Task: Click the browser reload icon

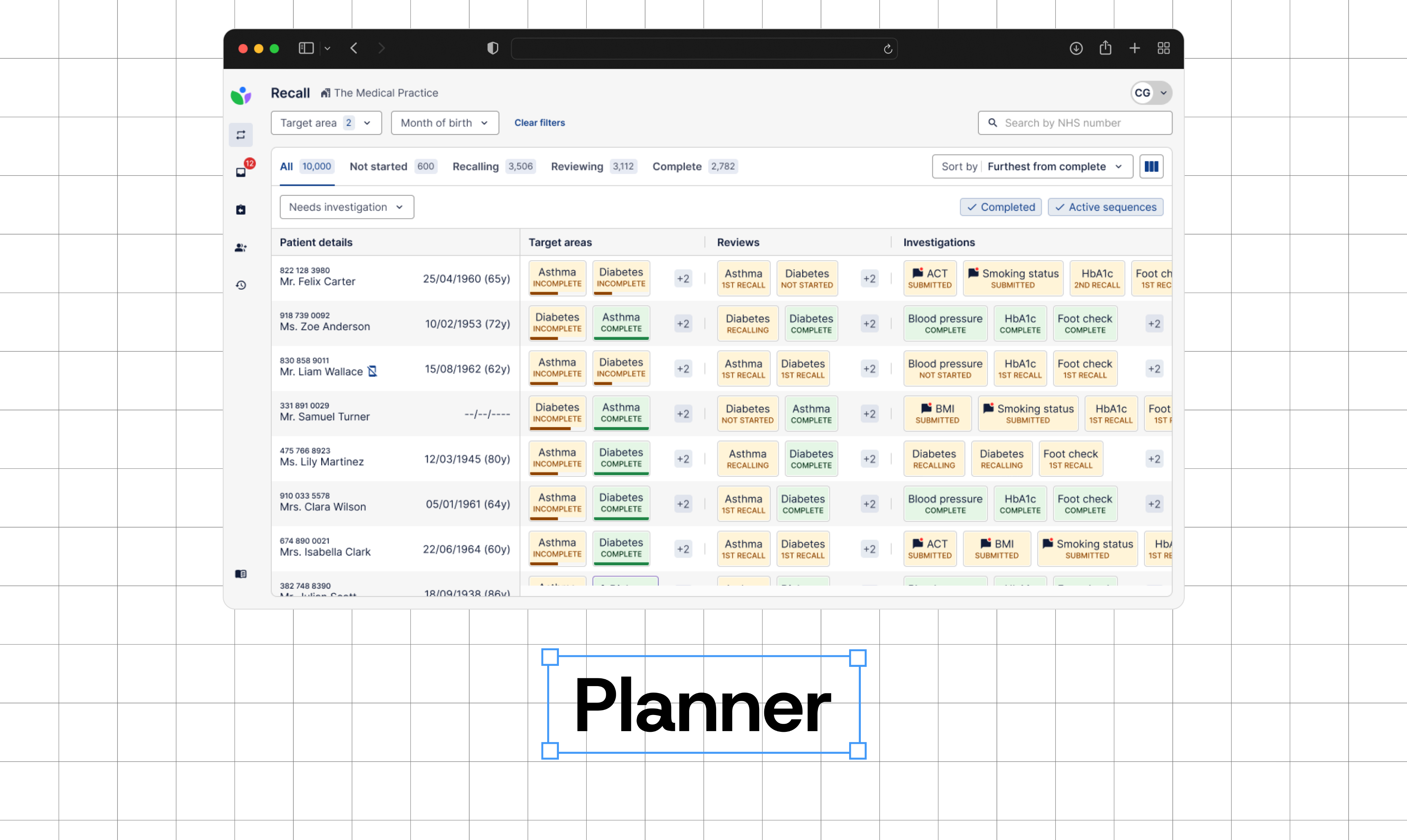Action: (x=887, y=49)
